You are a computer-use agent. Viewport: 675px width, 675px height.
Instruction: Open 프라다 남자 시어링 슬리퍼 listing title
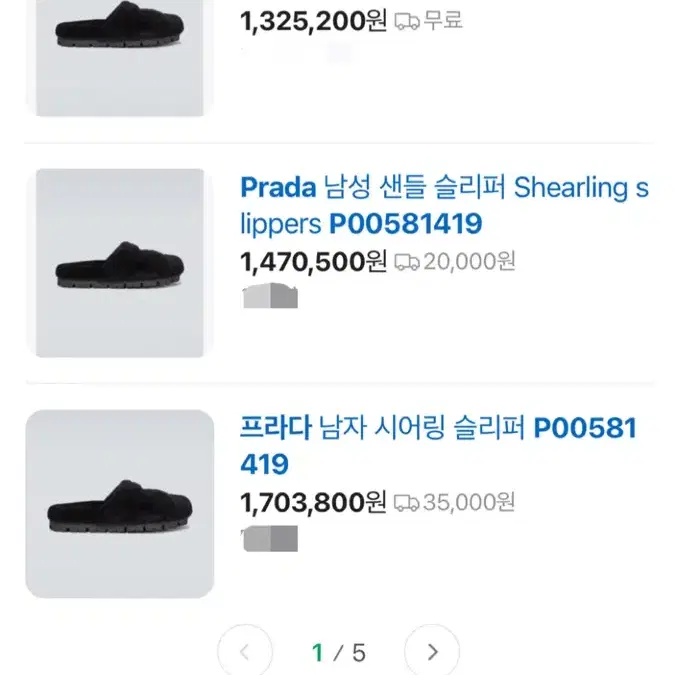tap(438, 446)
